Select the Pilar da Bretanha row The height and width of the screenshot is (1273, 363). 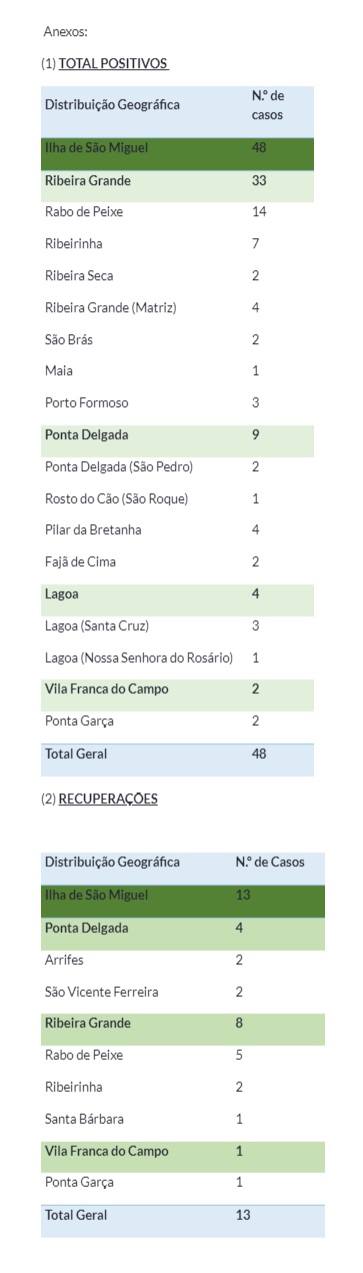(x=177, y=530)
